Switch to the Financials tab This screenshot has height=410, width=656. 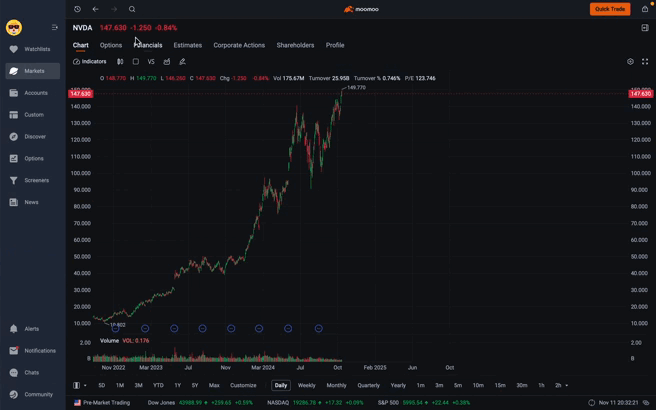click(x=148, y=45)
